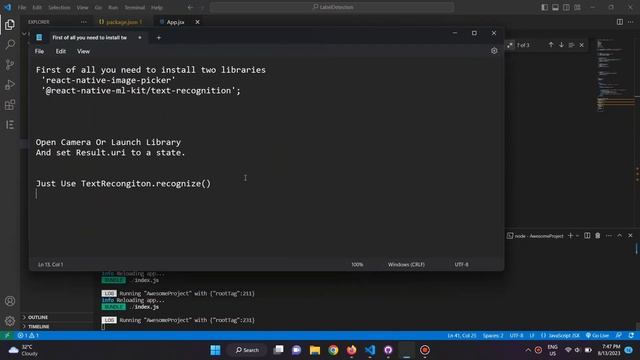Click remote window indicator in status bar
The image size is (640, 360).
[7, 336]
